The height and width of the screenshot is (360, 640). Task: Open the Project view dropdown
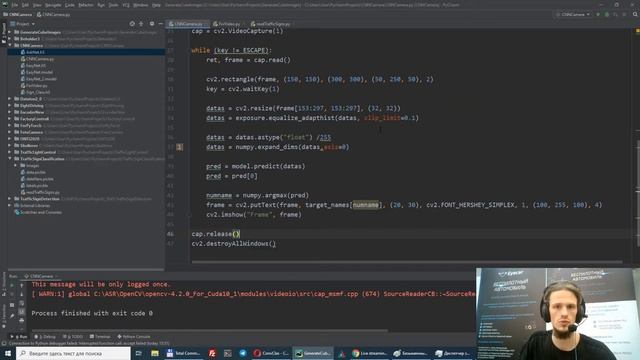coord(23,24)
